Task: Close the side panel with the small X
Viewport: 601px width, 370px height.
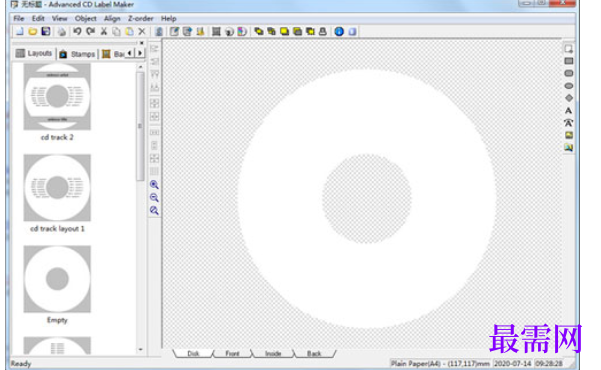Action: 141,43
